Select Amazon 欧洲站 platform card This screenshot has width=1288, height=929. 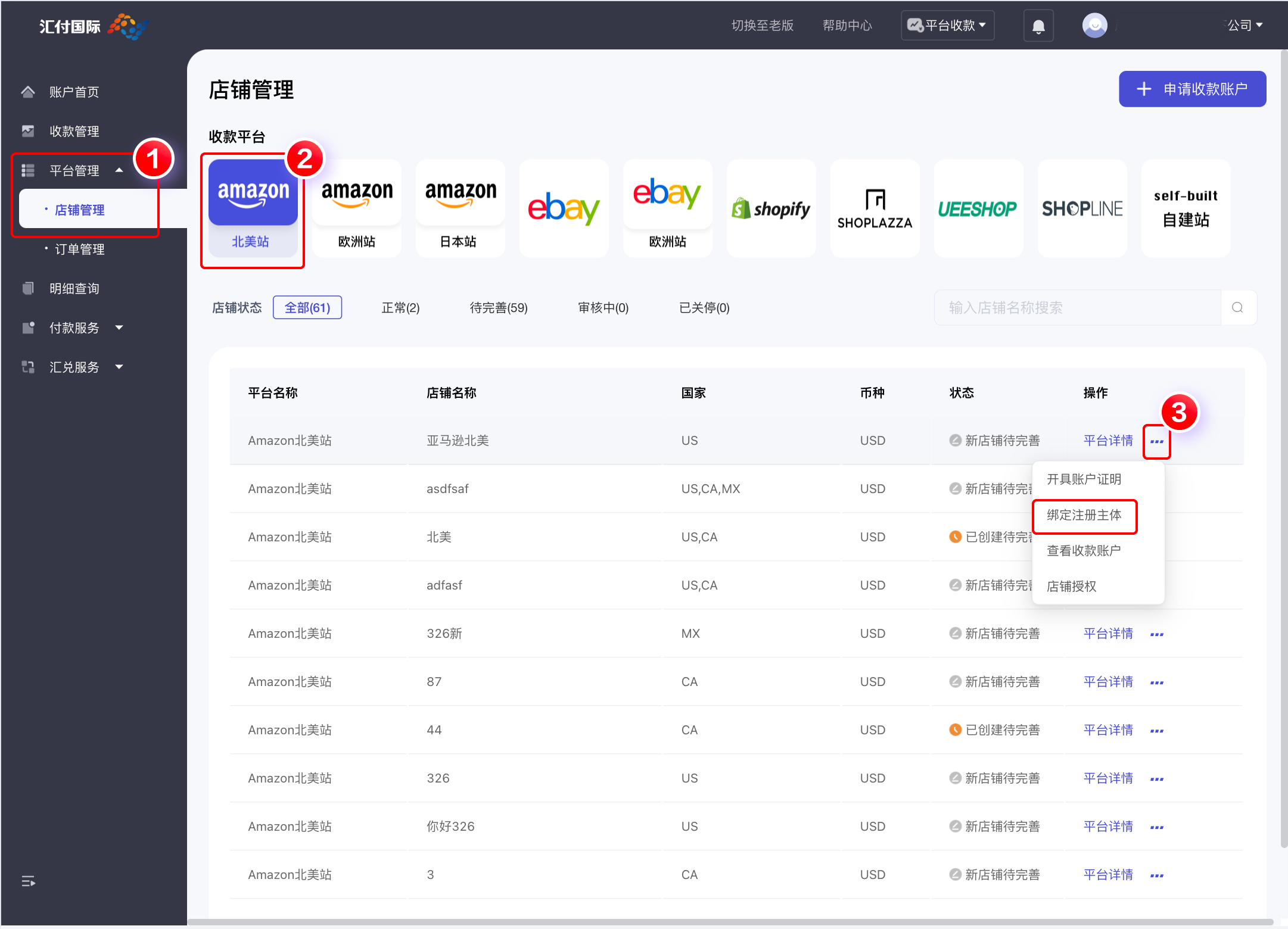357,208
